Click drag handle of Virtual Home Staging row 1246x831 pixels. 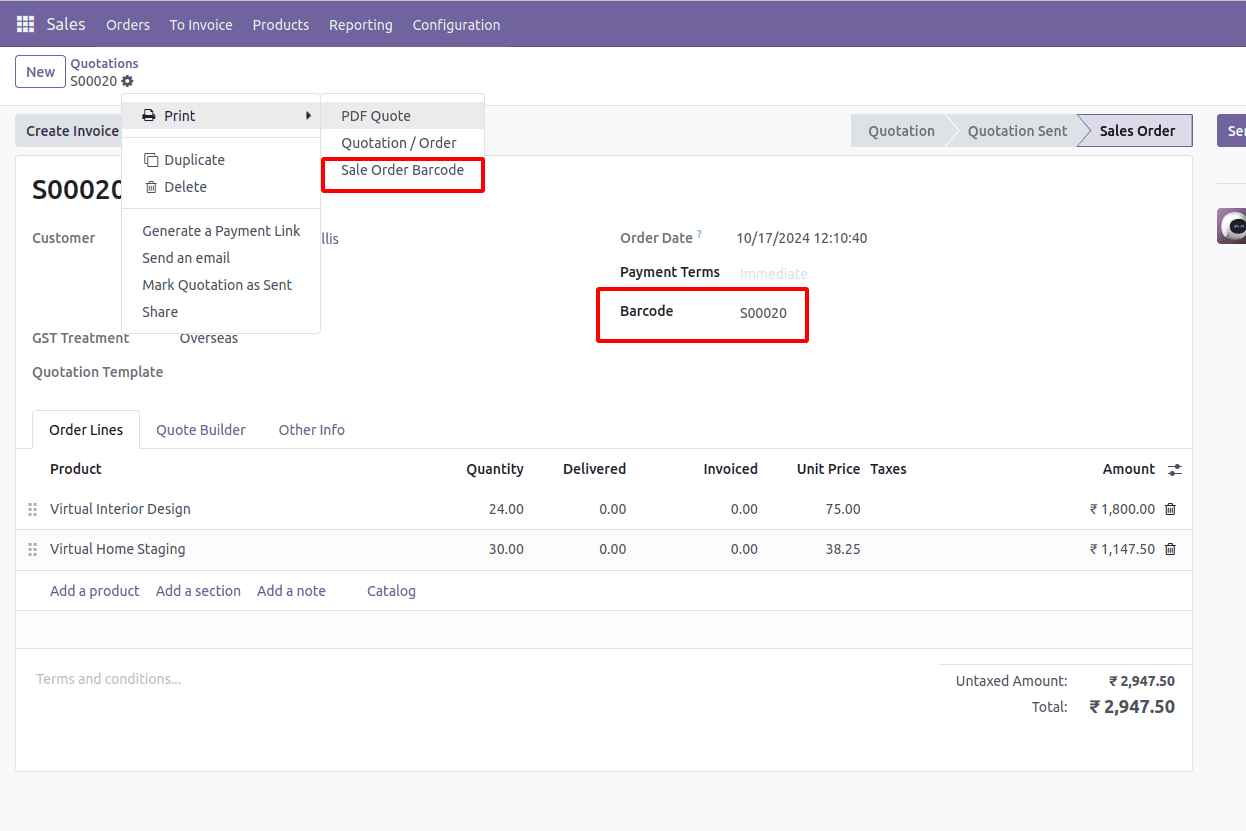coord(32,549)
